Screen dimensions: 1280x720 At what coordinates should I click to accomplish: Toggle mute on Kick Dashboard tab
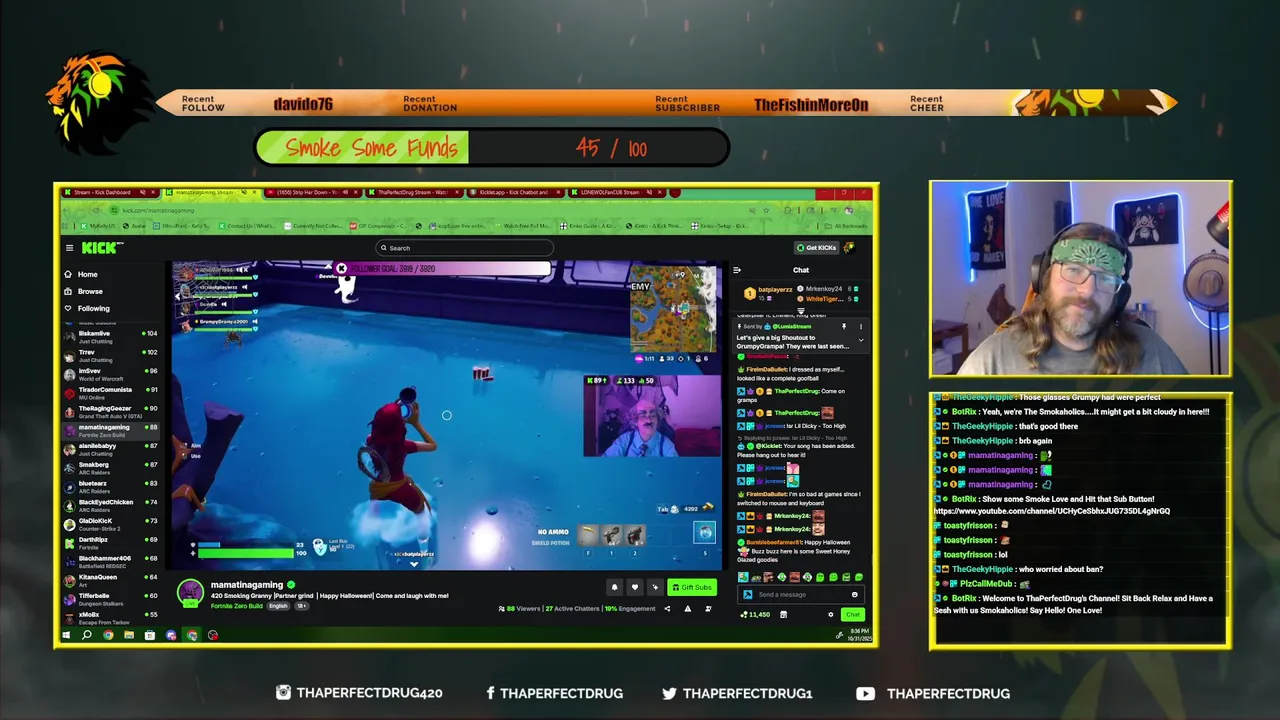143,192
